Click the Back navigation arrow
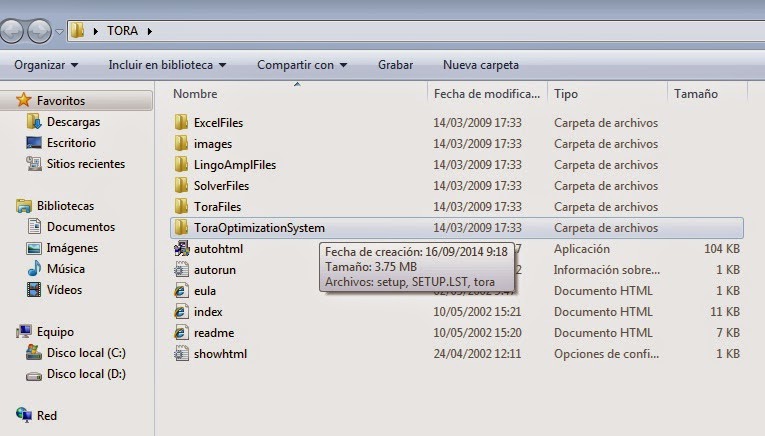Screen dimensions: 765x436 (11, 32)
